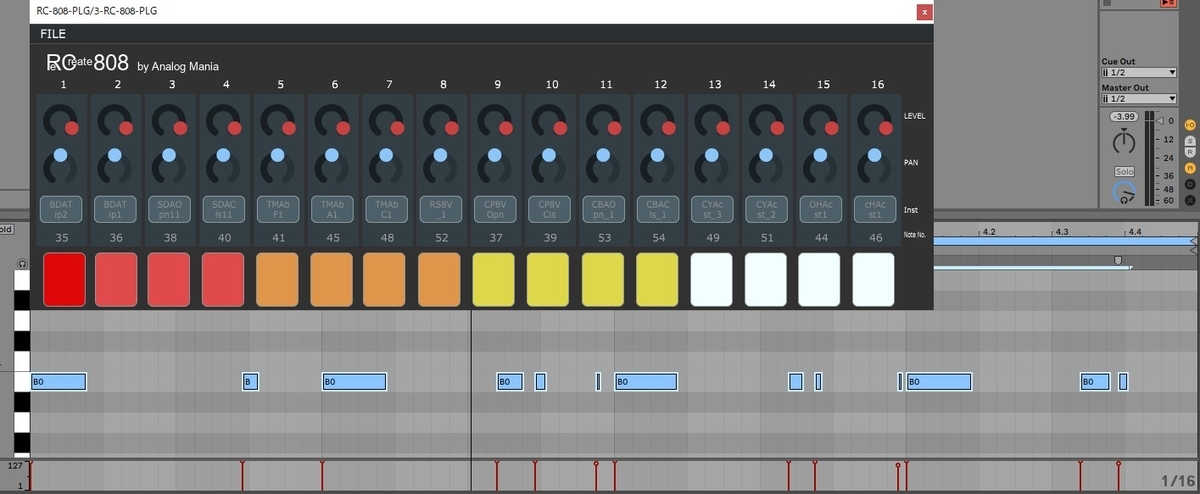Trigger the white pad under note 46

point(873,279)
